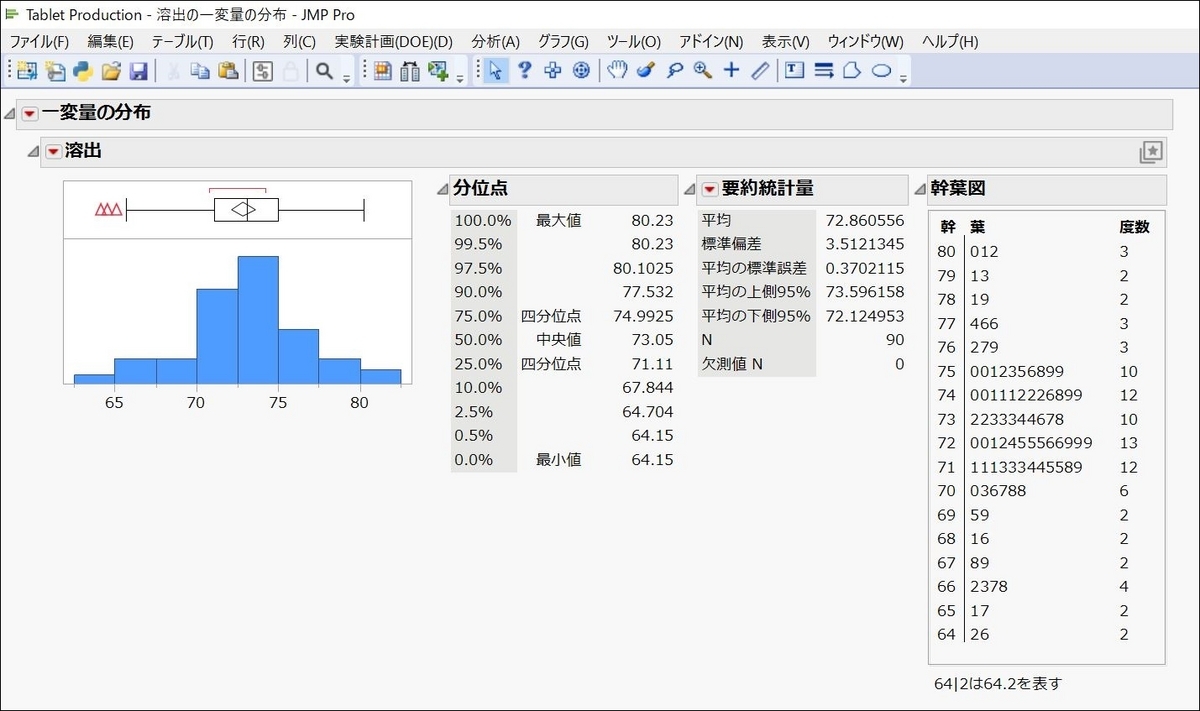Open the アドイン(N) menu

click(711, 42)
